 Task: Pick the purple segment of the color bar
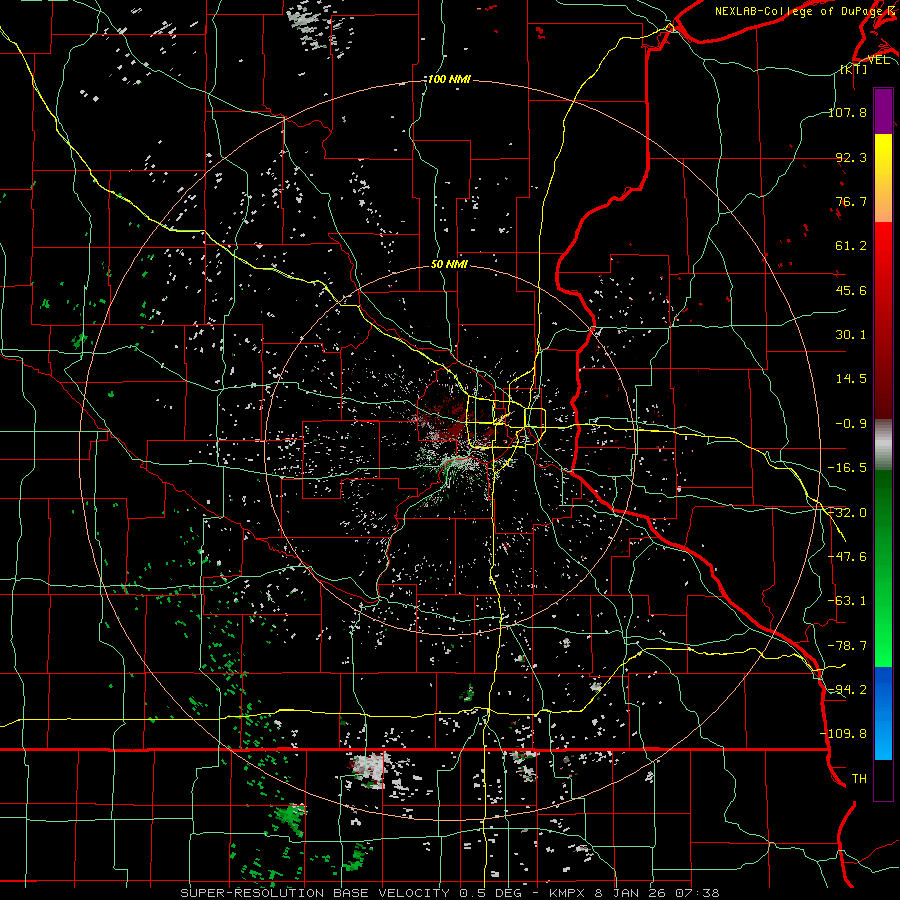point(883,111)
